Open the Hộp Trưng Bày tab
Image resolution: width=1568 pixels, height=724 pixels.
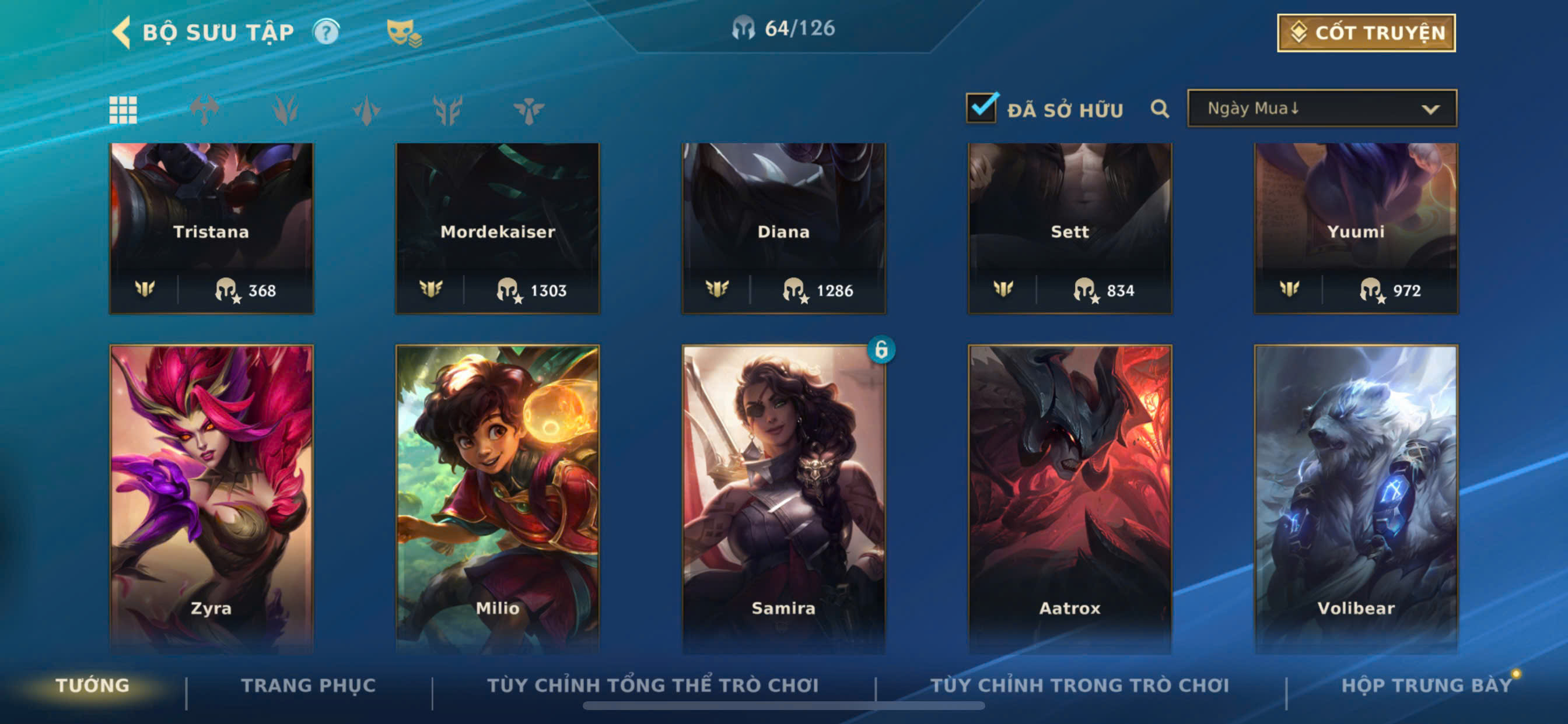coord(1426,686)
